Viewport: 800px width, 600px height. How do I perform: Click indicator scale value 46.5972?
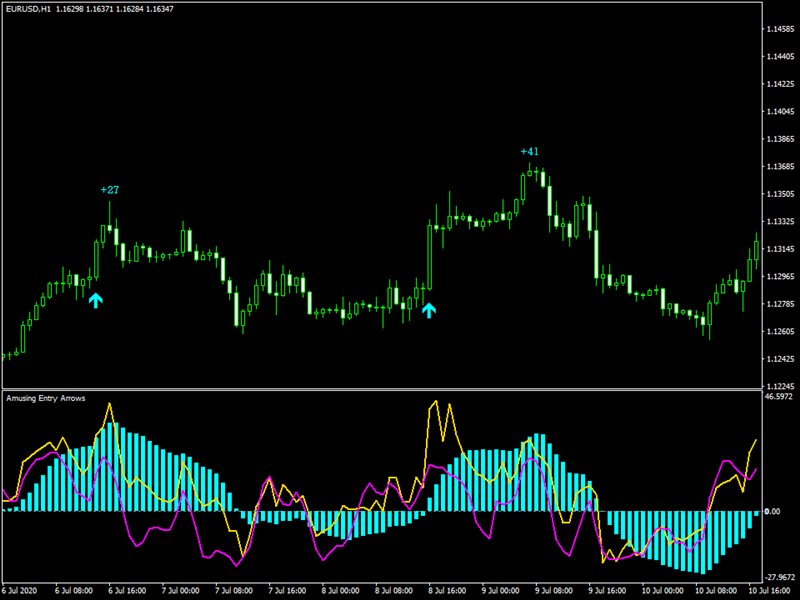click(780, 396)
